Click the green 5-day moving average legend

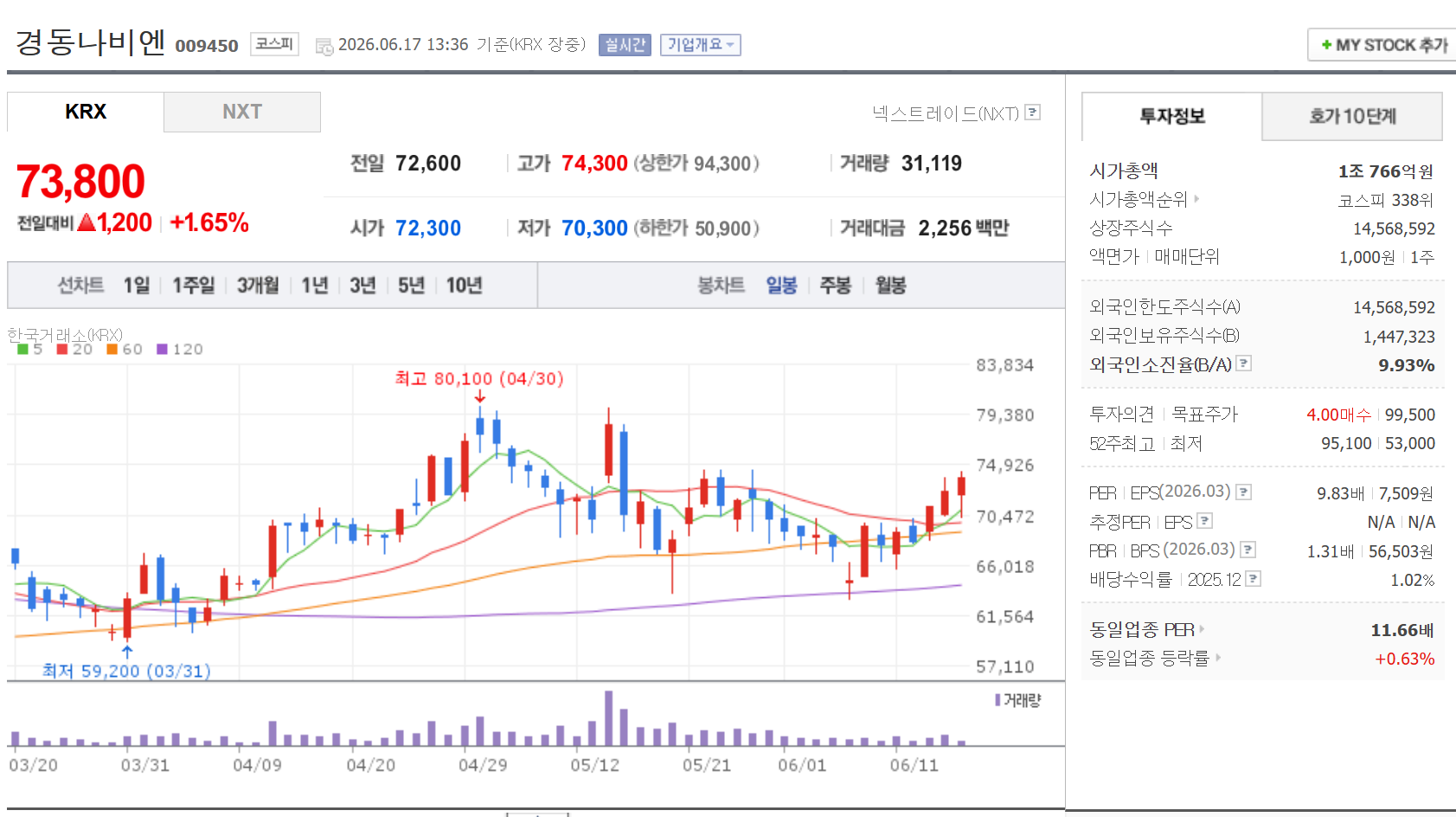[29, 349]
